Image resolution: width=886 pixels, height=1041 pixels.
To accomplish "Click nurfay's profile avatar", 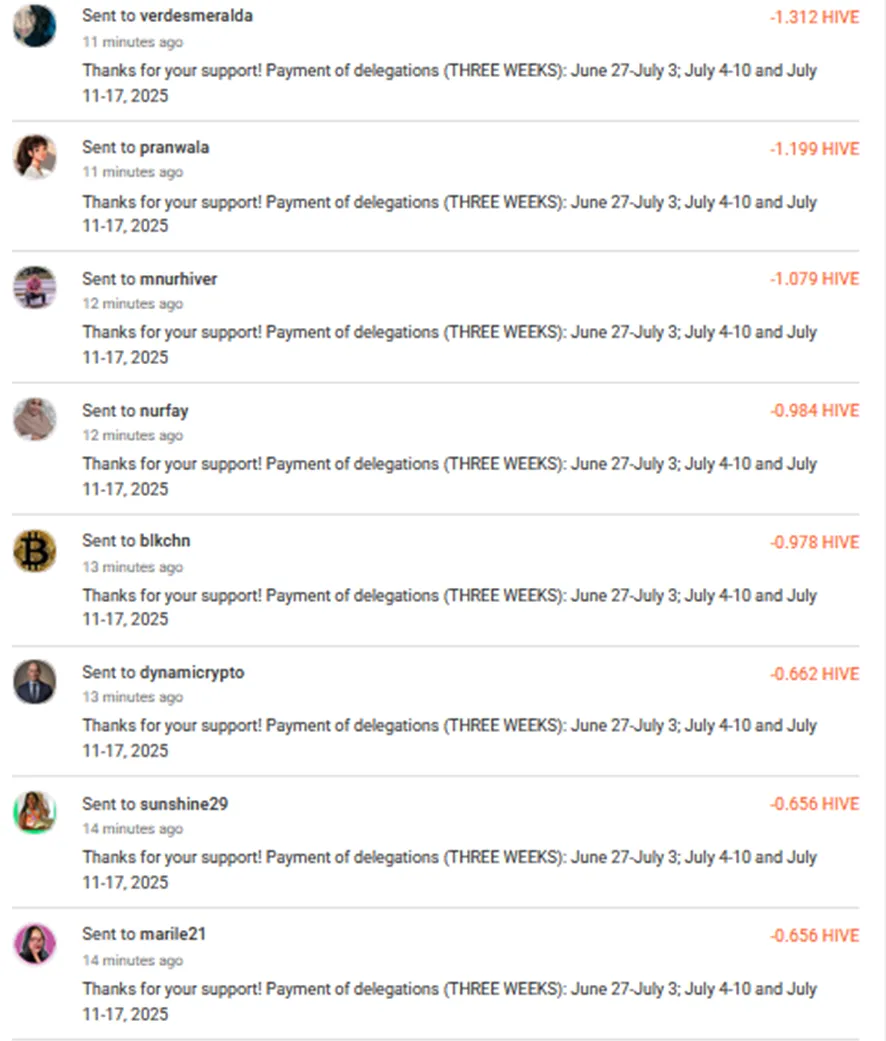I will click(x=35, y=419).
